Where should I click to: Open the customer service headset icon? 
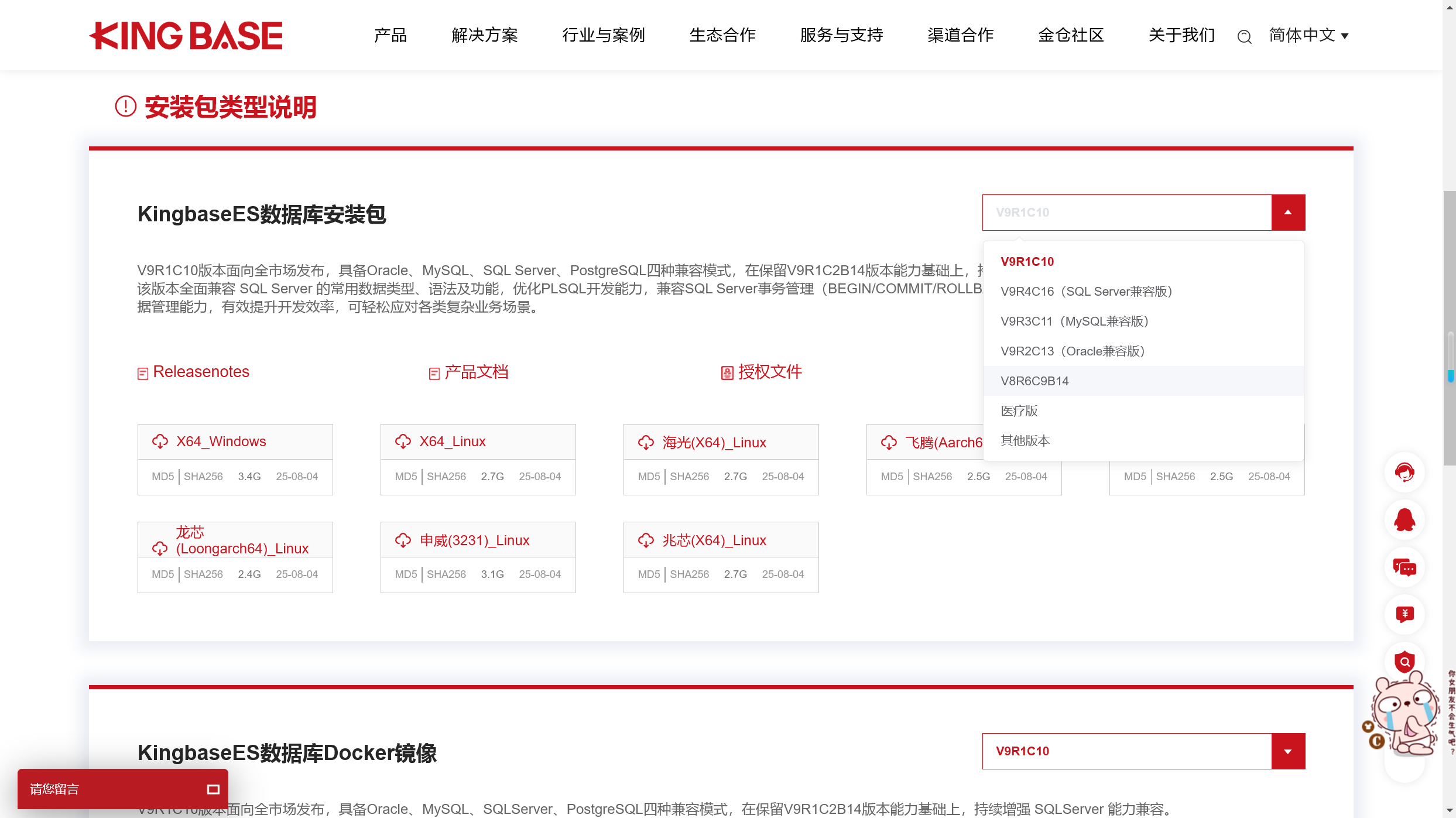tap(1404, 473)
